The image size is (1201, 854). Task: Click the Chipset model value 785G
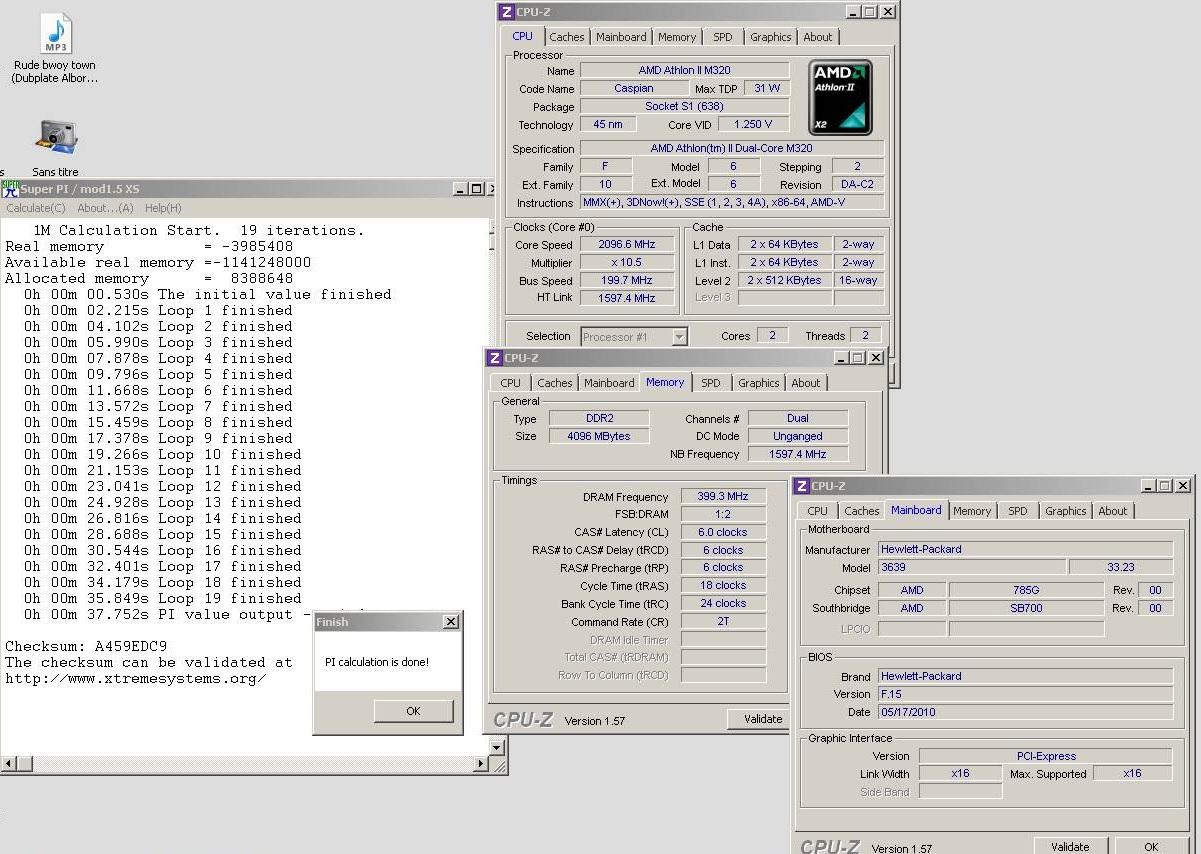tap(1026, 590)
